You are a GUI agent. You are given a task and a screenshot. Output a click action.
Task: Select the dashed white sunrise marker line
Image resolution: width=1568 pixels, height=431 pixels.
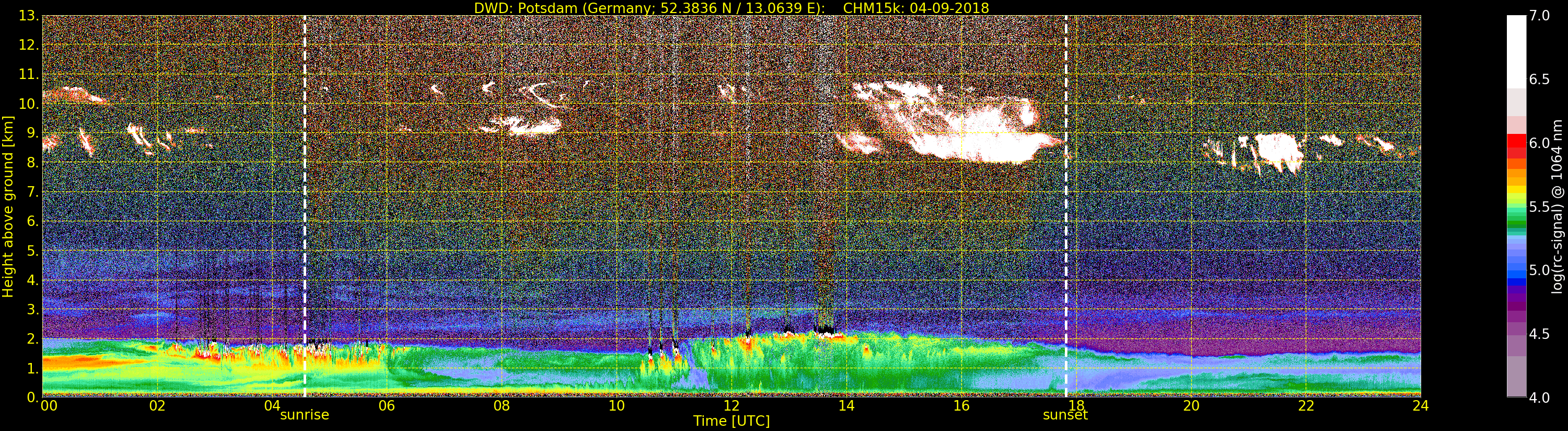304,206
